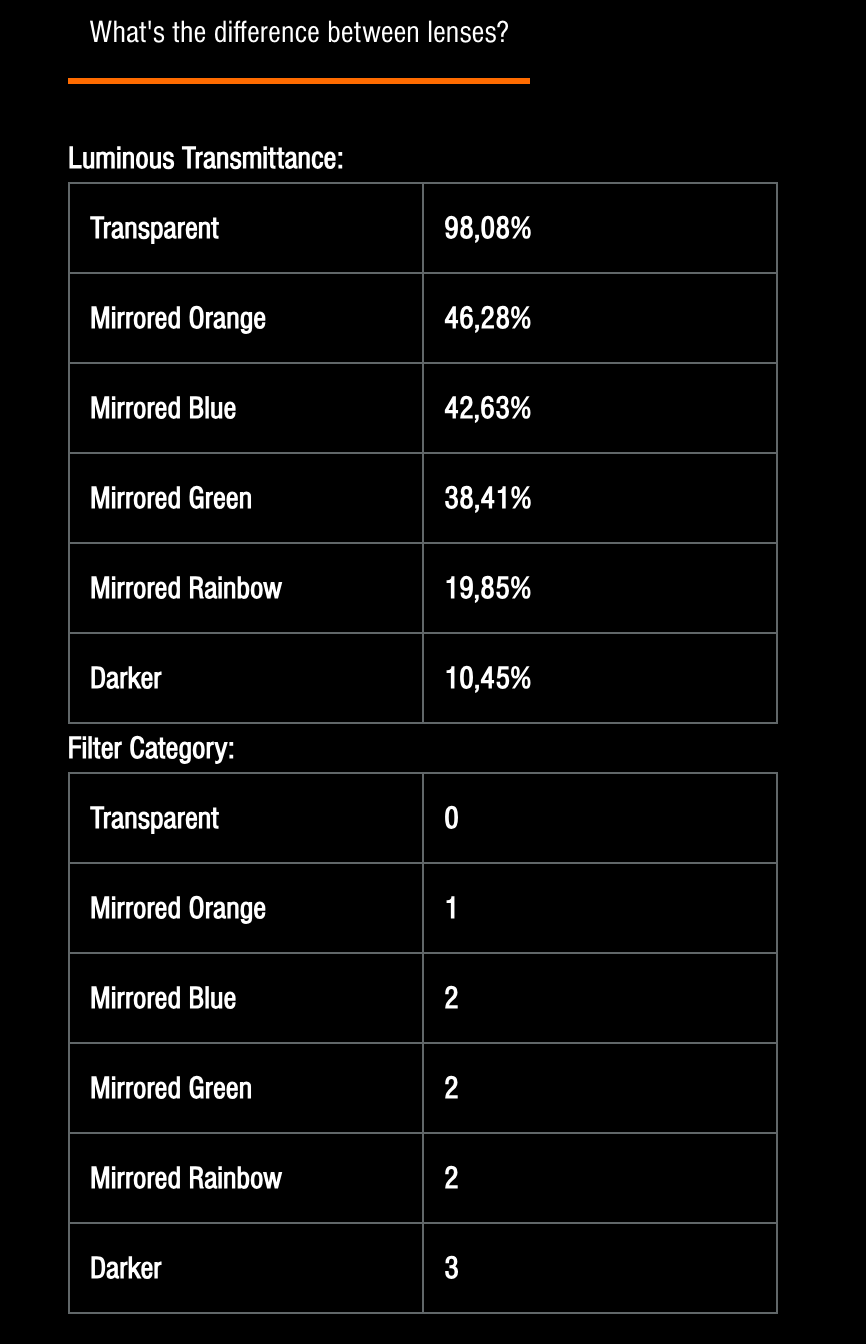Select Mirrored Orange in the Filter Category table

[x=178, y=908]
